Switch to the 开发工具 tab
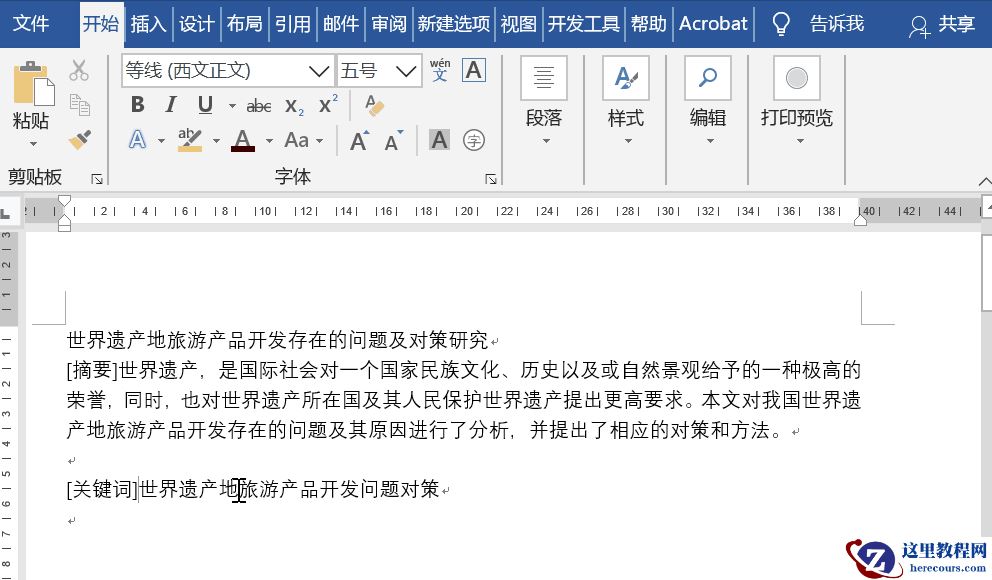 [x=583, y=24]
